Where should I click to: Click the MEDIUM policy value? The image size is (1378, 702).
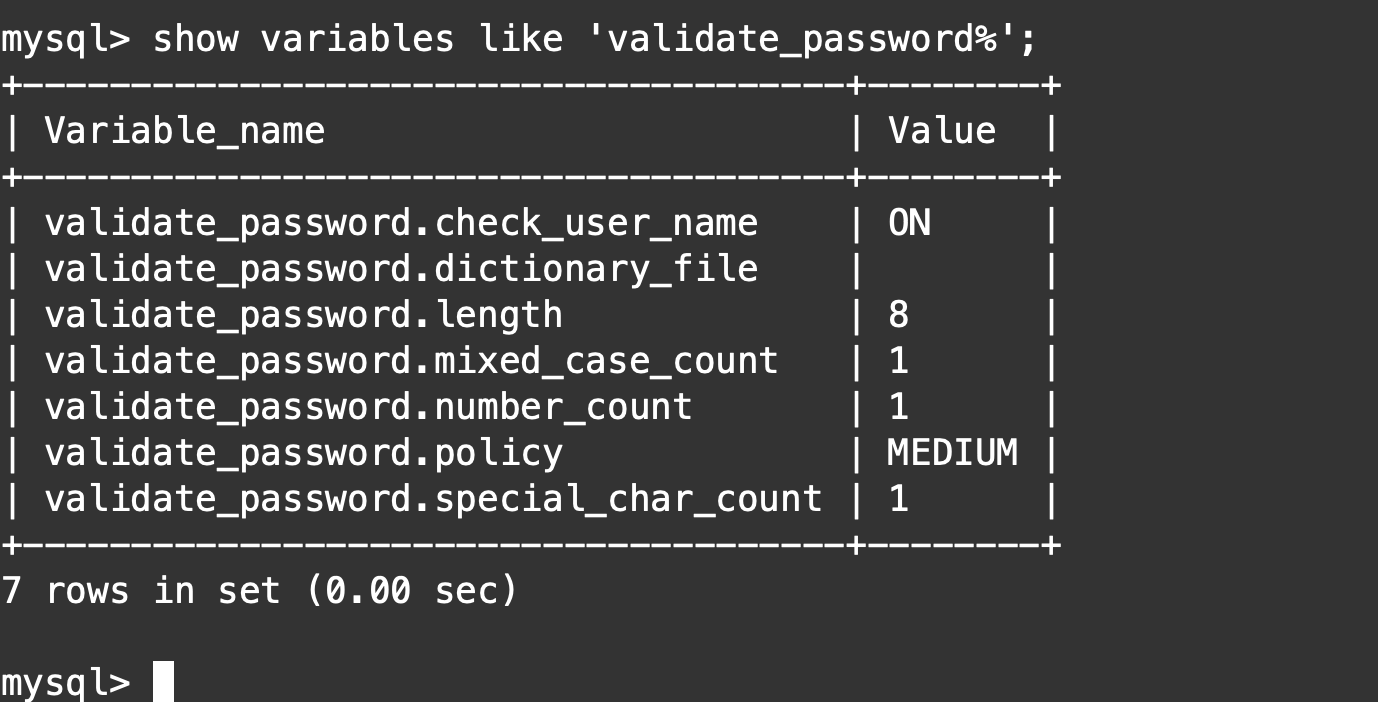pyautogui.click(x=952, y=453)
